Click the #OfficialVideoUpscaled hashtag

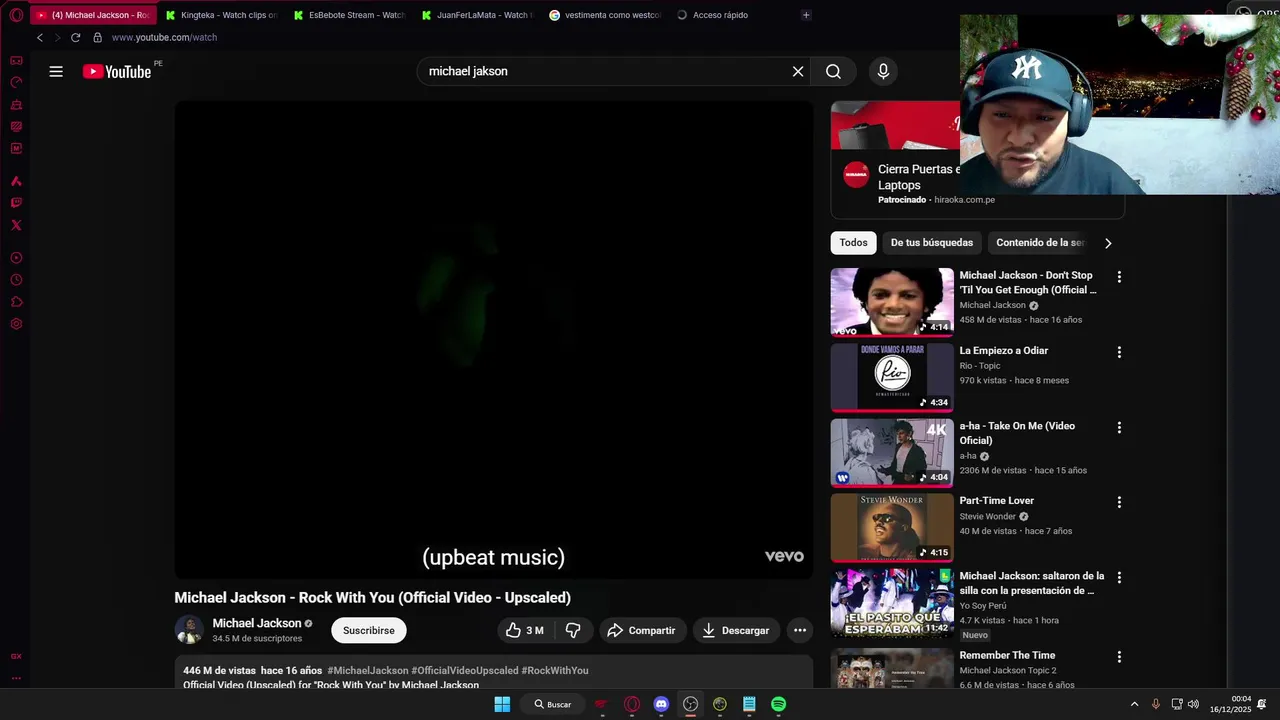pyautogui.click(x=465, y=670)
